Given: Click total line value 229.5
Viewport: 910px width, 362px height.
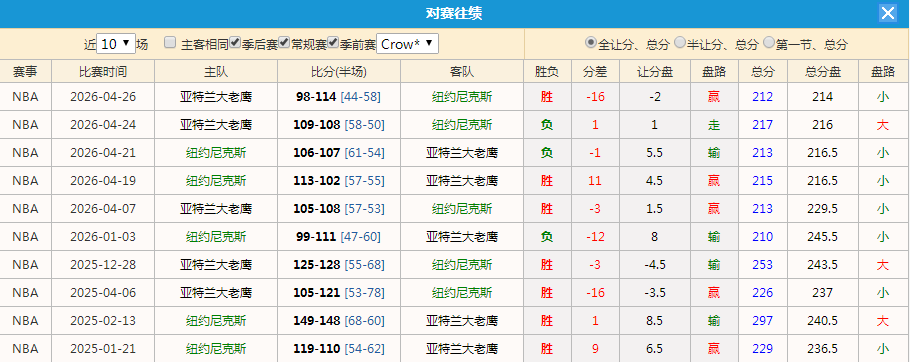Looking at the screenshot, I should 822,208.
